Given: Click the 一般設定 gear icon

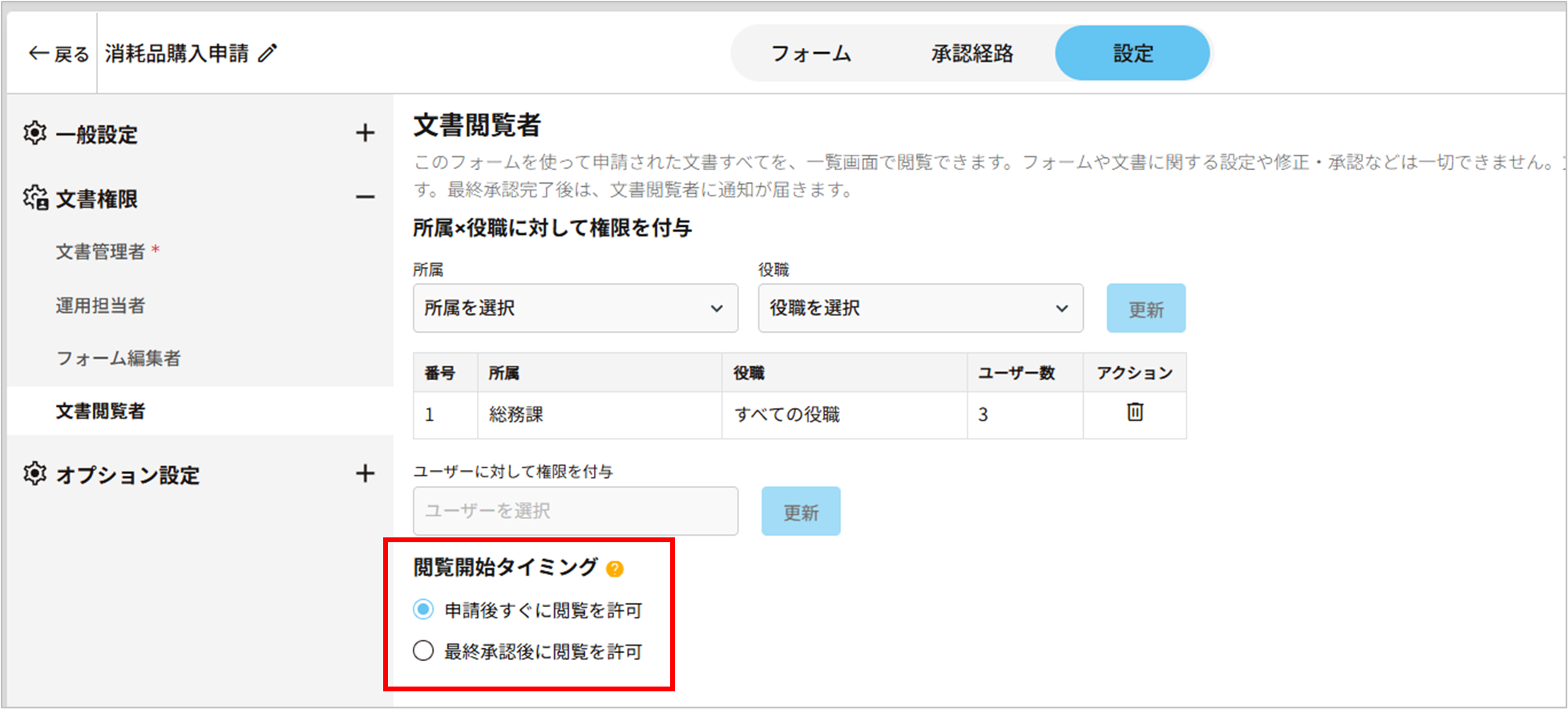Looking at the screenshot, I should pos(34,133).
